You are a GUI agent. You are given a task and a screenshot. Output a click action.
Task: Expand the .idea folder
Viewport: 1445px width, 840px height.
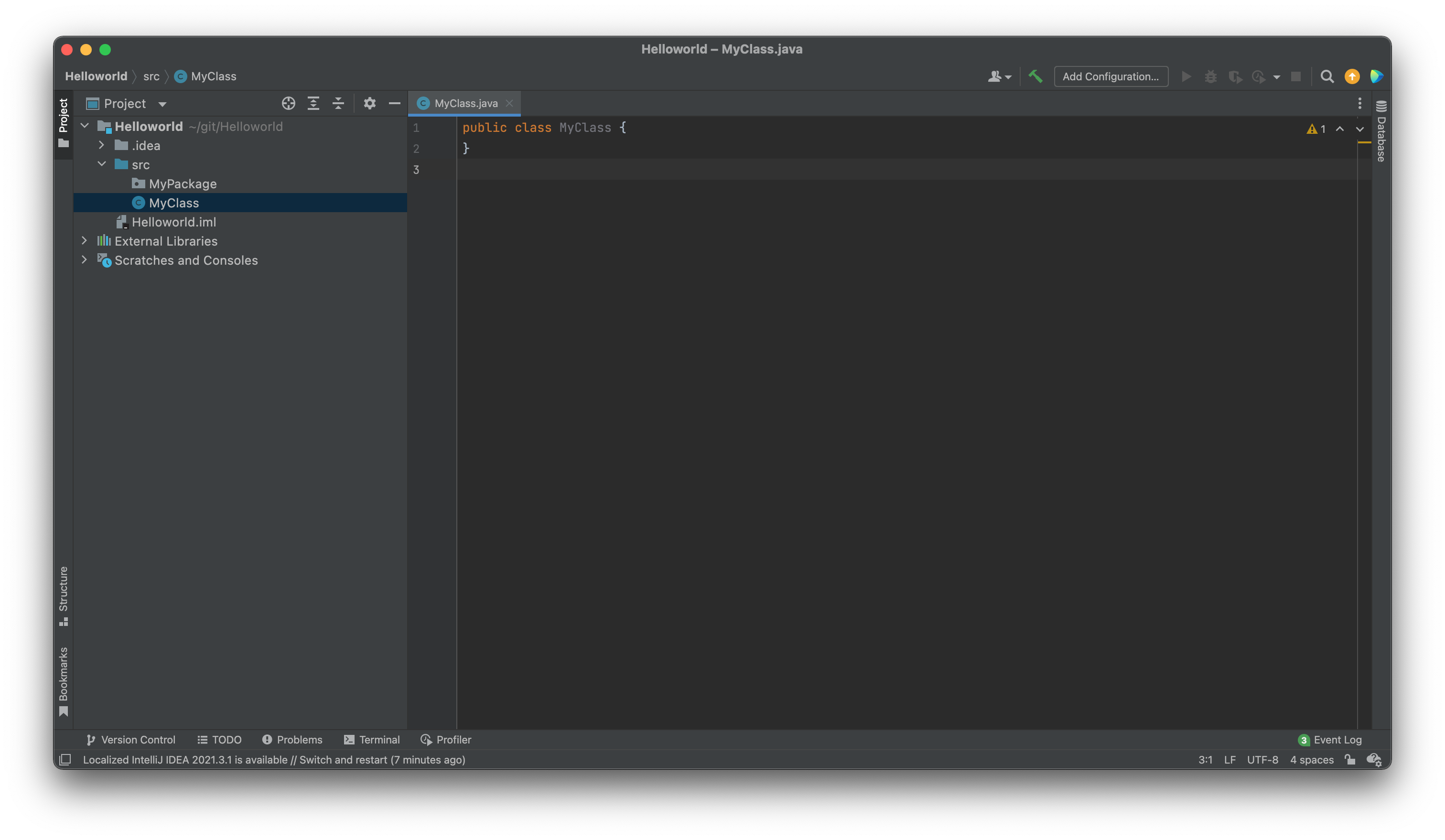pos(101,146)
